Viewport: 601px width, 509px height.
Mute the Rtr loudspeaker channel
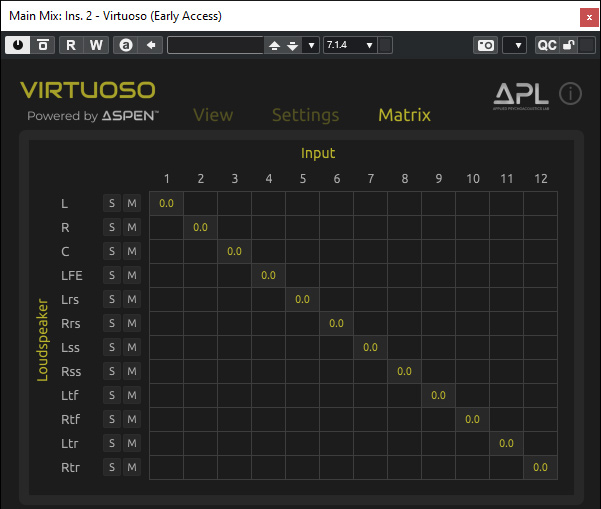[131, 467]
